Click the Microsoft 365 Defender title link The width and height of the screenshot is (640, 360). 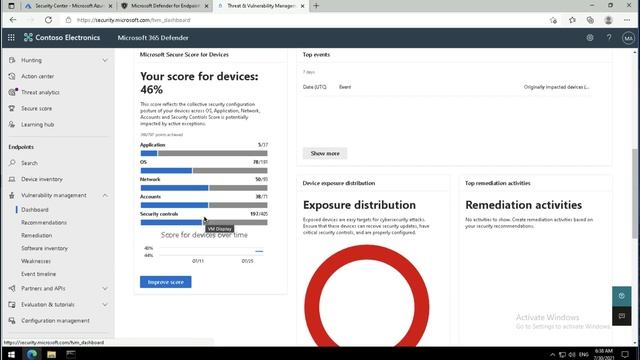coord(153,38)
